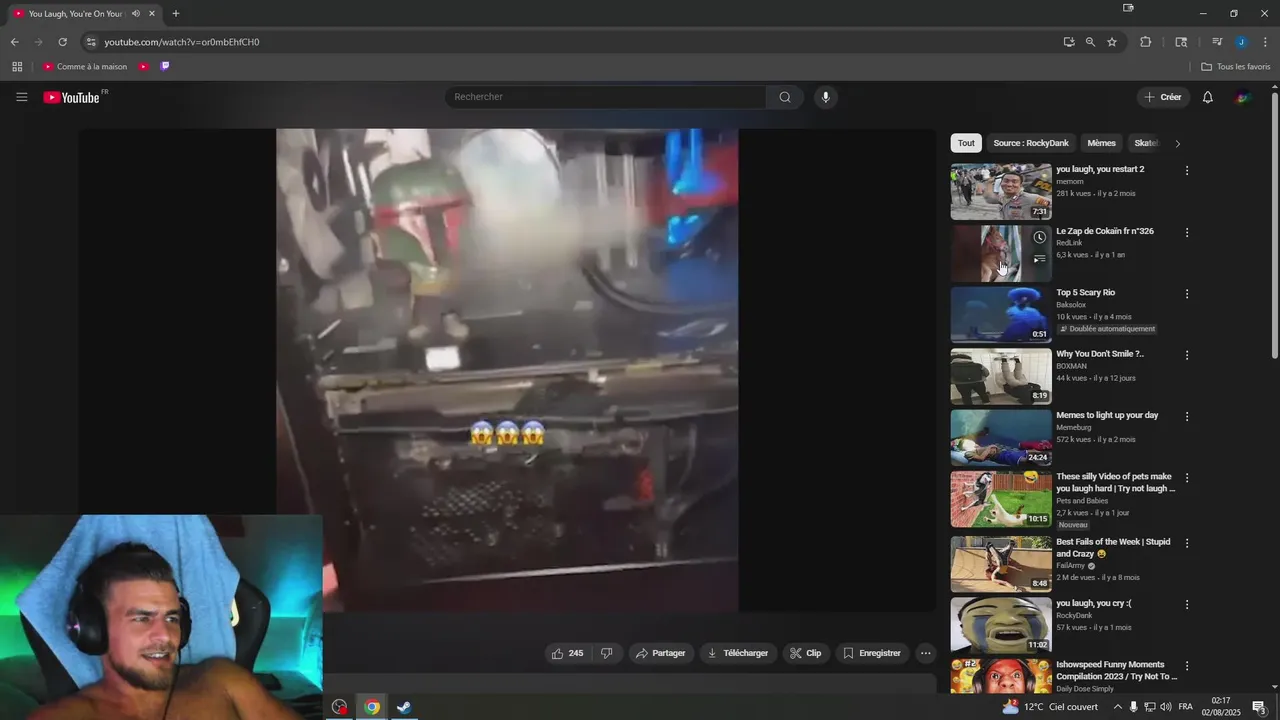Install app icon in address bar

pyautogui.click(x=1069, y=42)
